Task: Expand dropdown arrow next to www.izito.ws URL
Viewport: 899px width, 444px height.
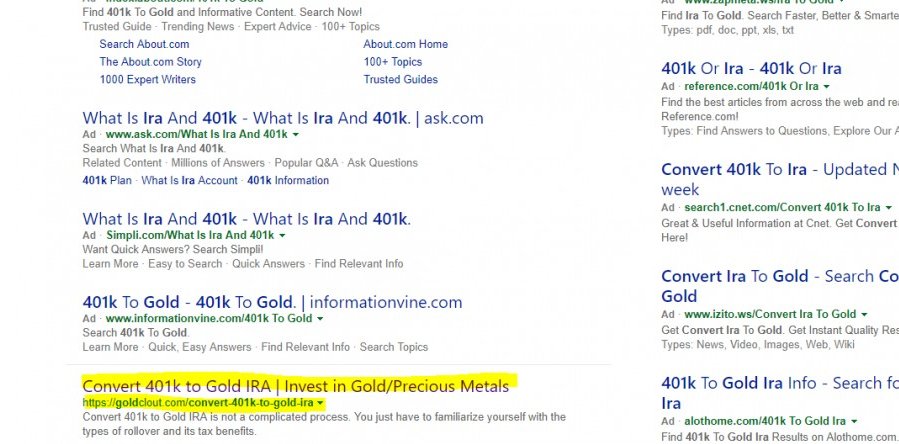Action: pos(864,315)
